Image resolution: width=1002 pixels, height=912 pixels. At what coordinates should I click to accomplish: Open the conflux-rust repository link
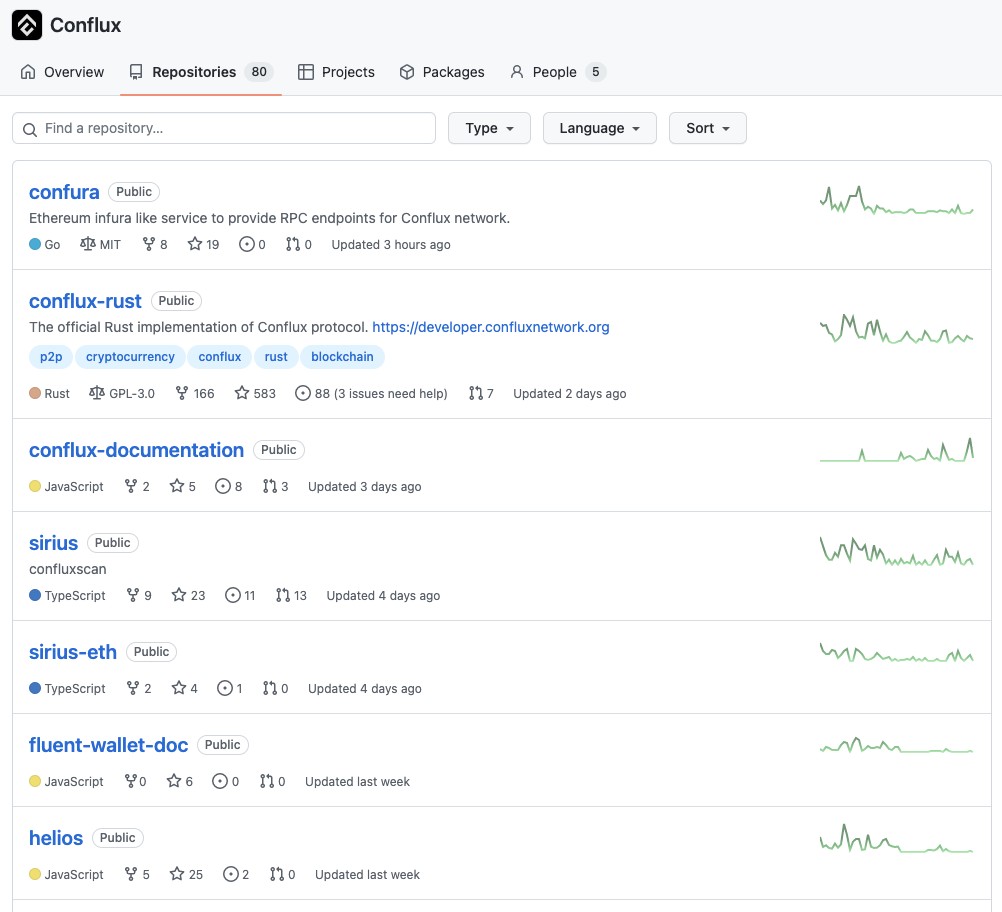[x=85, y=301]
